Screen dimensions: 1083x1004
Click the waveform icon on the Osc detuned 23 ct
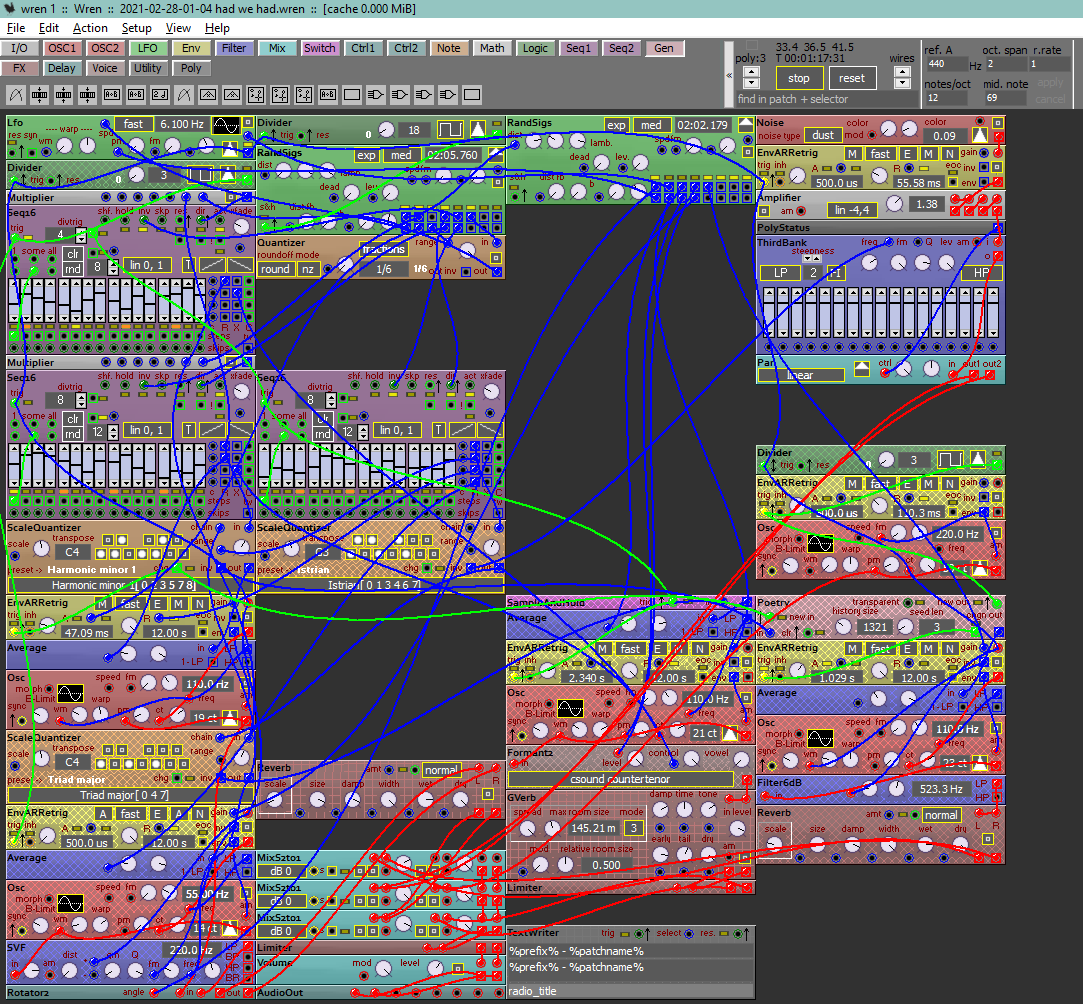coord(820,739)
